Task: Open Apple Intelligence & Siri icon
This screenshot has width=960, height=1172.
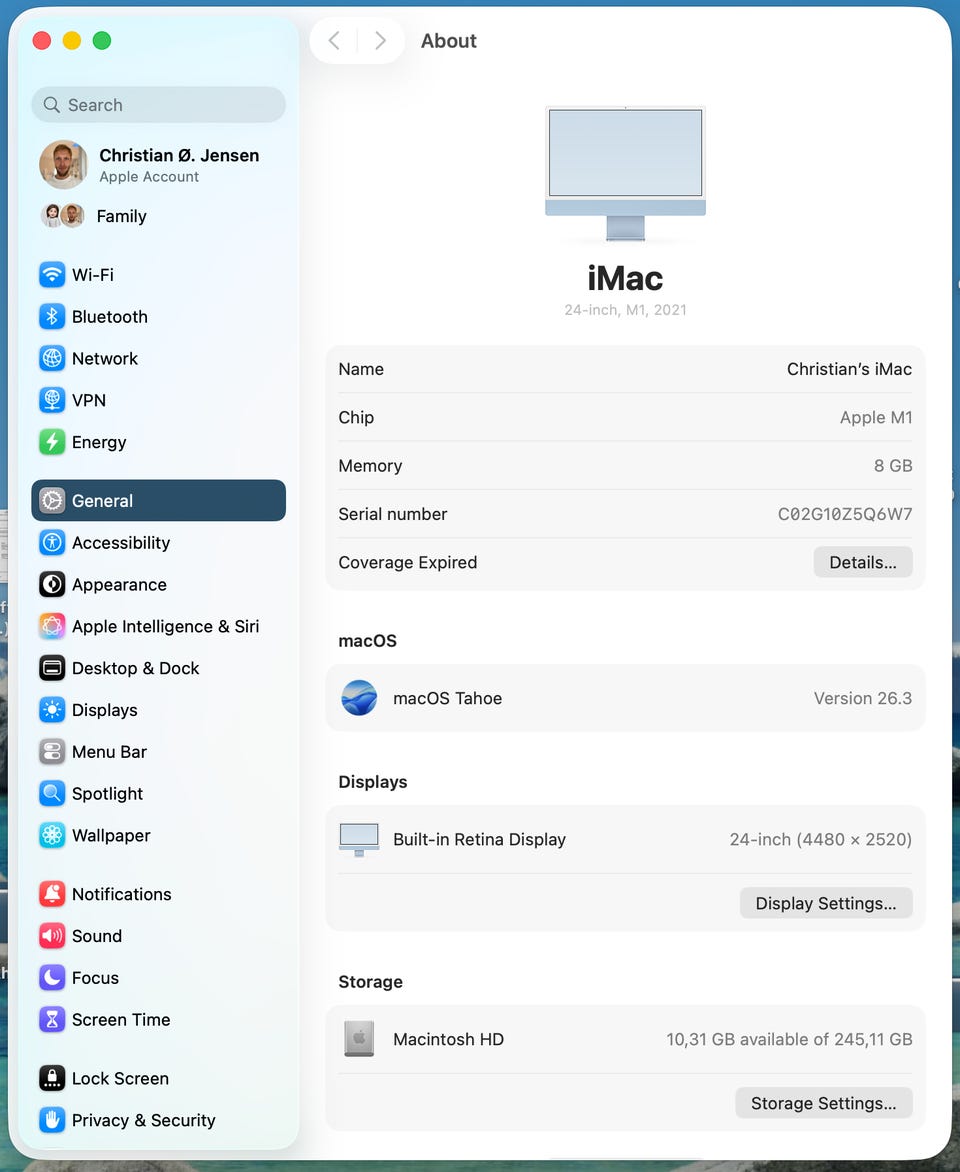Action: [x=52, y=626]
